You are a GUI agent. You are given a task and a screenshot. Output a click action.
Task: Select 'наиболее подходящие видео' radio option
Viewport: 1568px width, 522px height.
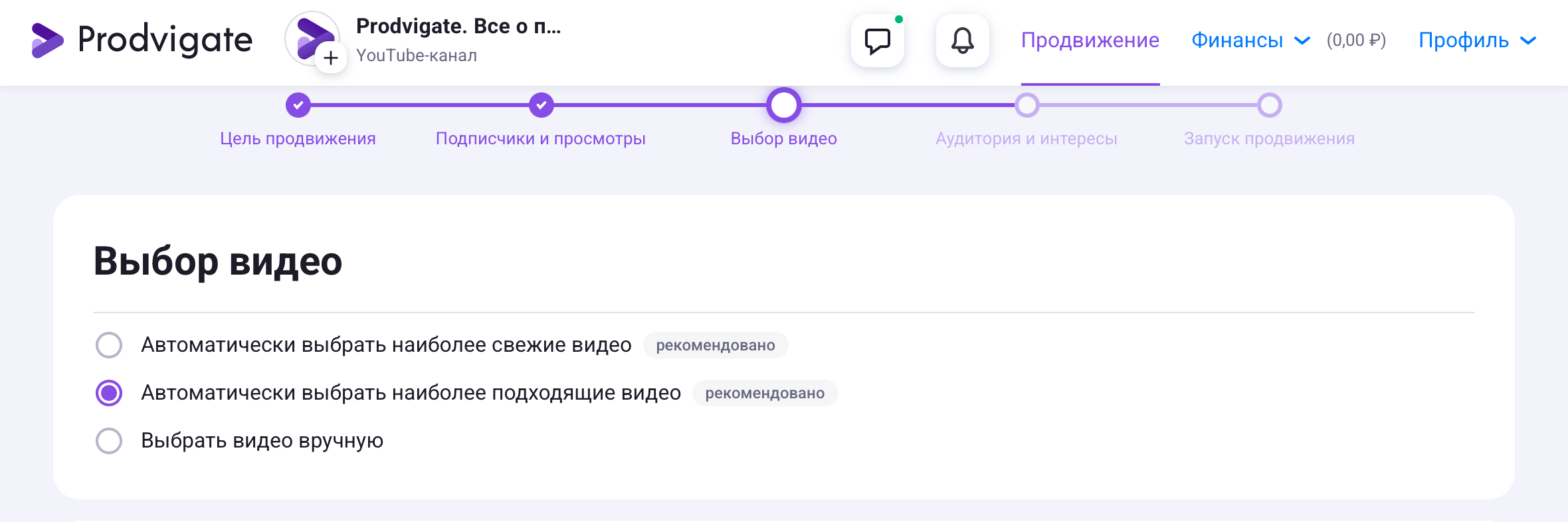[x=109, y=393]
